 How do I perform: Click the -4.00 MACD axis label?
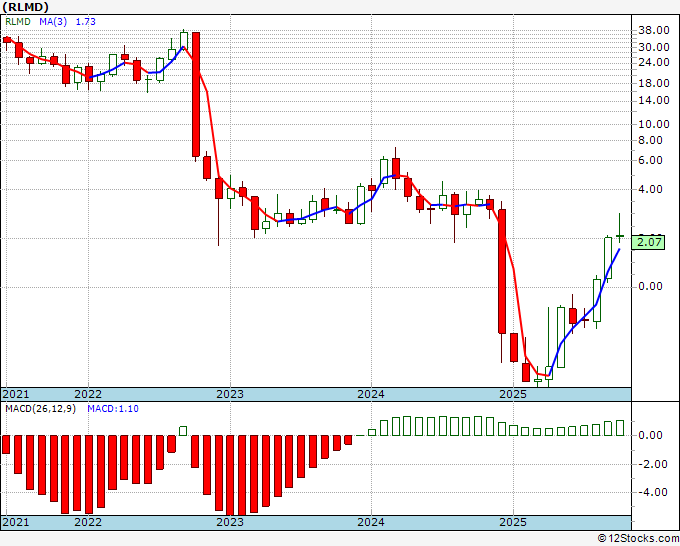(652, 492)
